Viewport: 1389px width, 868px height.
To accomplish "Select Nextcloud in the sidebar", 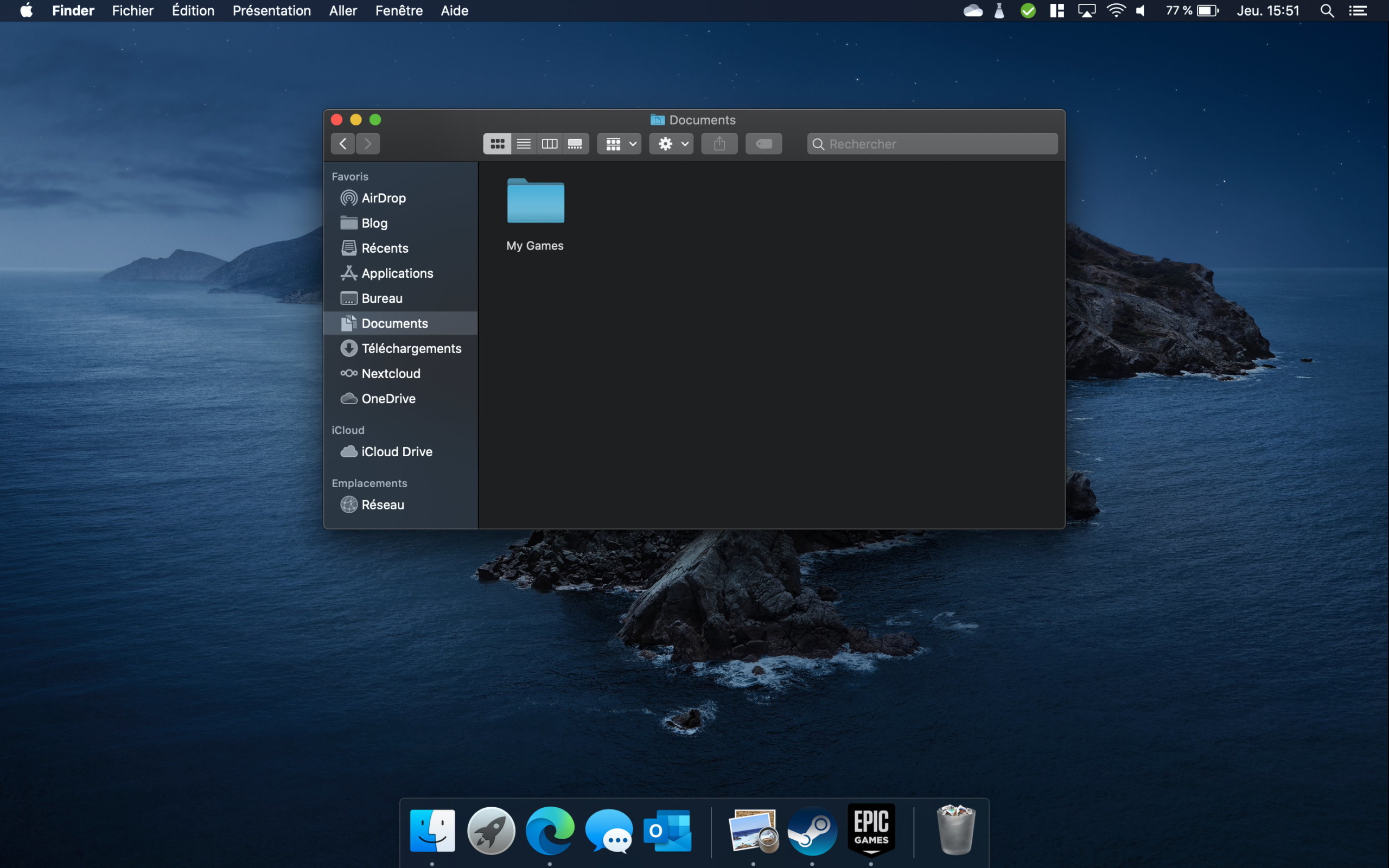I will point(390,374).
